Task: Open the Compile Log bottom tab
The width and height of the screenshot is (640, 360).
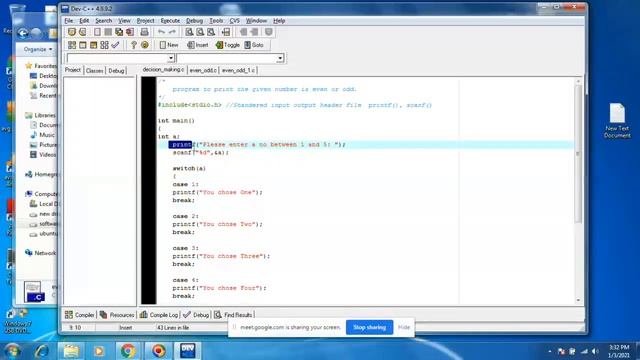Action: click(159, 315)
